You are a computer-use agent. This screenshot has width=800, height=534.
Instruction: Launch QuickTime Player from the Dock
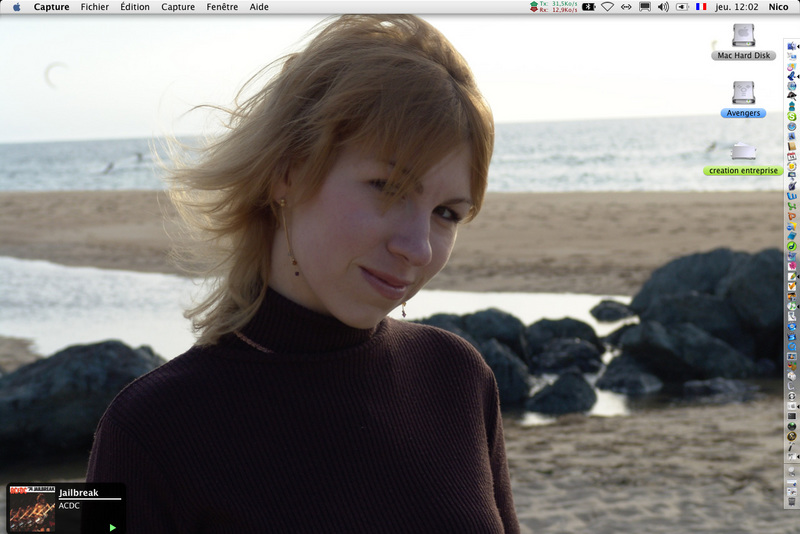pyautogui.click(x=792, y=346)
